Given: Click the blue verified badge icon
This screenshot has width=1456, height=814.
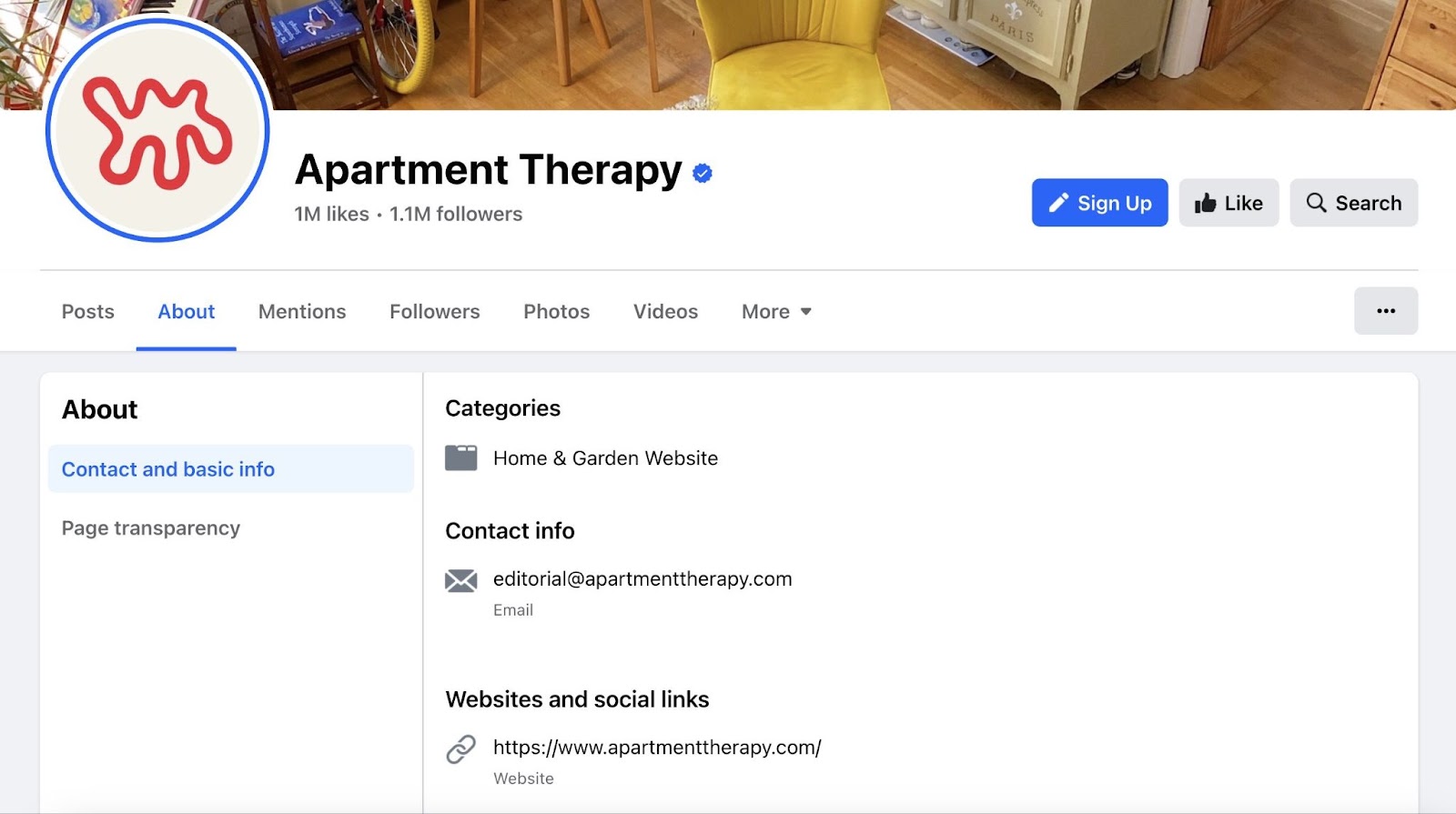Looking at the screenshot, I should (x=702, y=173).
